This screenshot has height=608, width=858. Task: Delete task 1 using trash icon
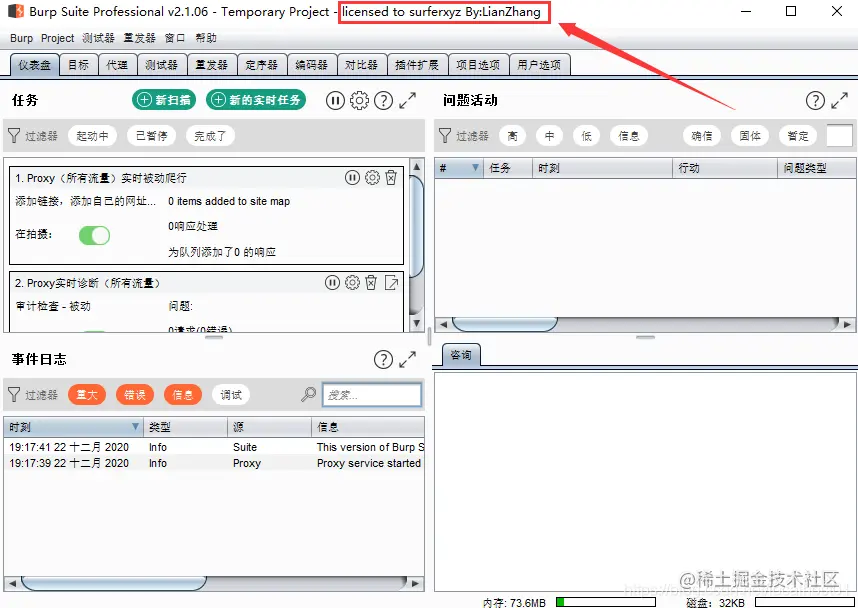click(391, 177)
